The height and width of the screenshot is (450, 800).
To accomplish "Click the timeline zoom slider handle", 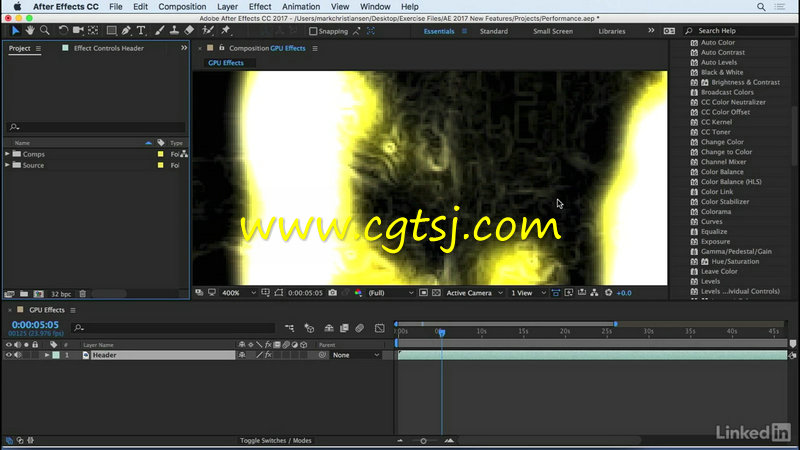I will pos(423,441).
